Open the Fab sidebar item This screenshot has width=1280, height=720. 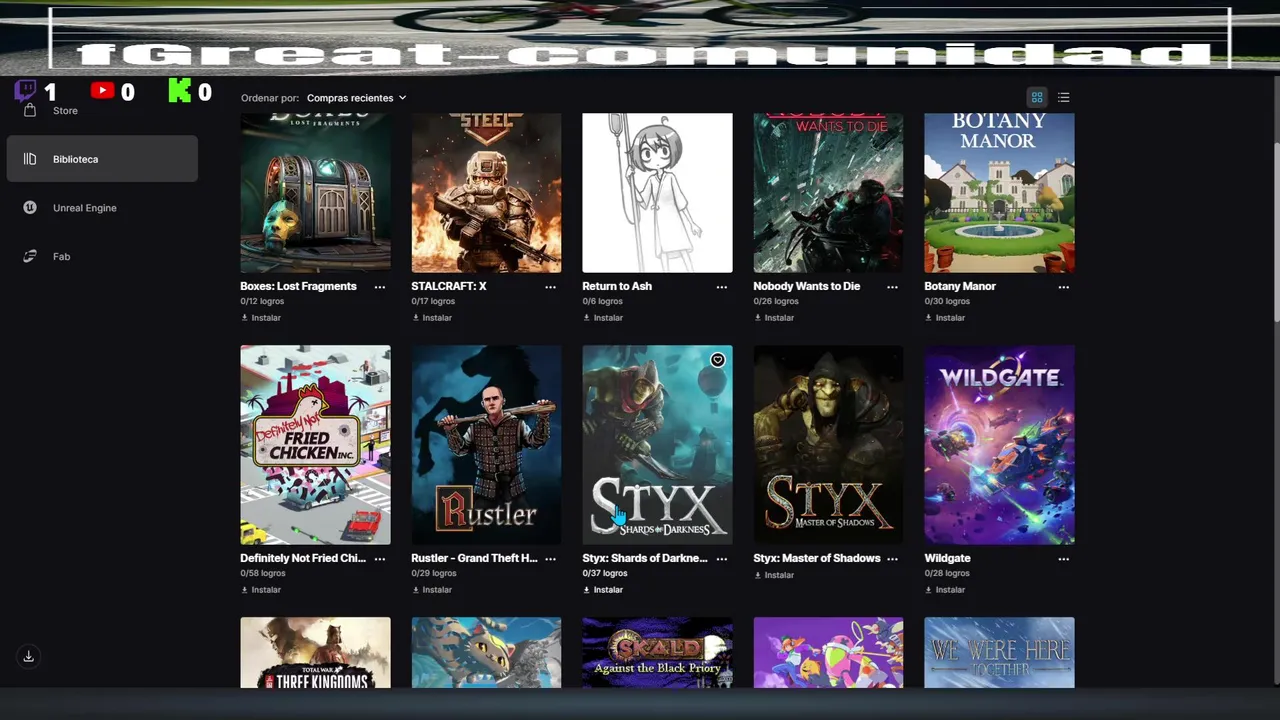coord(102,257)
